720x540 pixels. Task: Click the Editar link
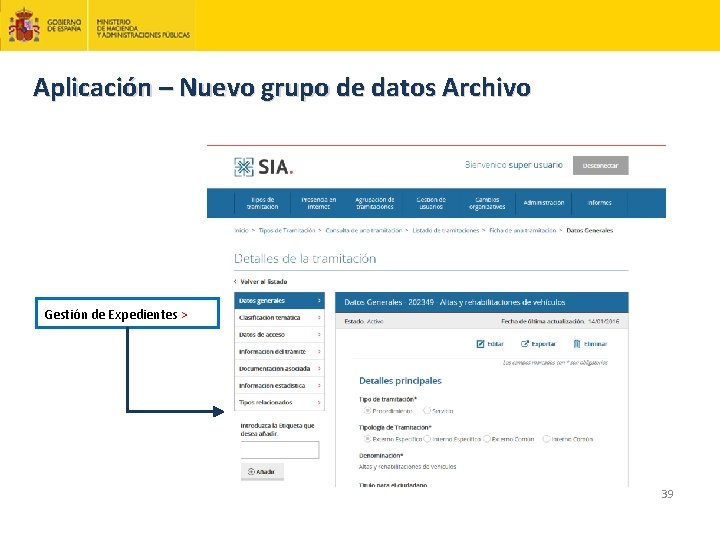490,344
